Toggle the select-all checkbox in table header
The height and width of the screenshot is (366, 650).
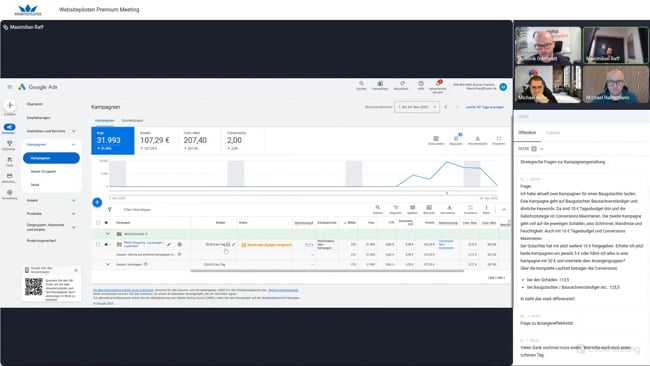tap(98, 223)
